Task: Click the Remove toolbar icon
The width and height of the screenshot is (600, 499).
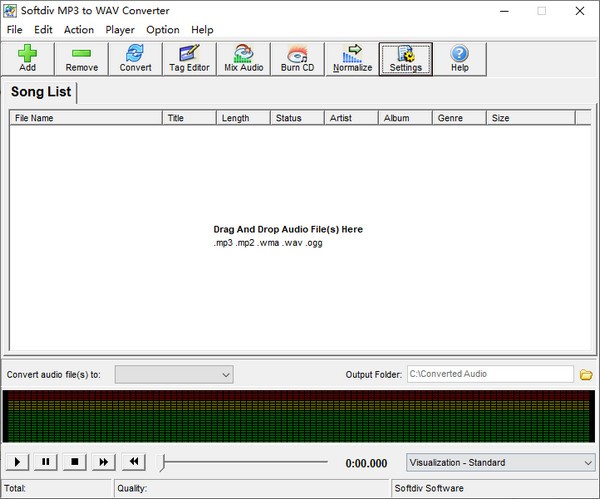Action: point(82,59)
